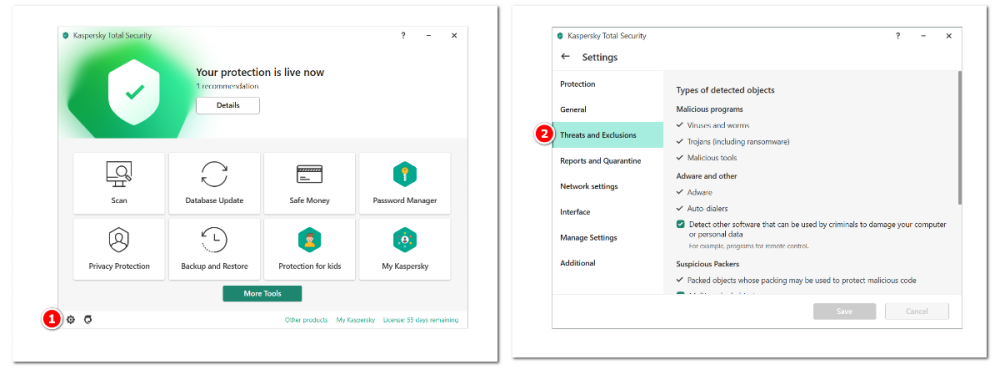Close the main Kaspersky window

(x=454, y=36)
